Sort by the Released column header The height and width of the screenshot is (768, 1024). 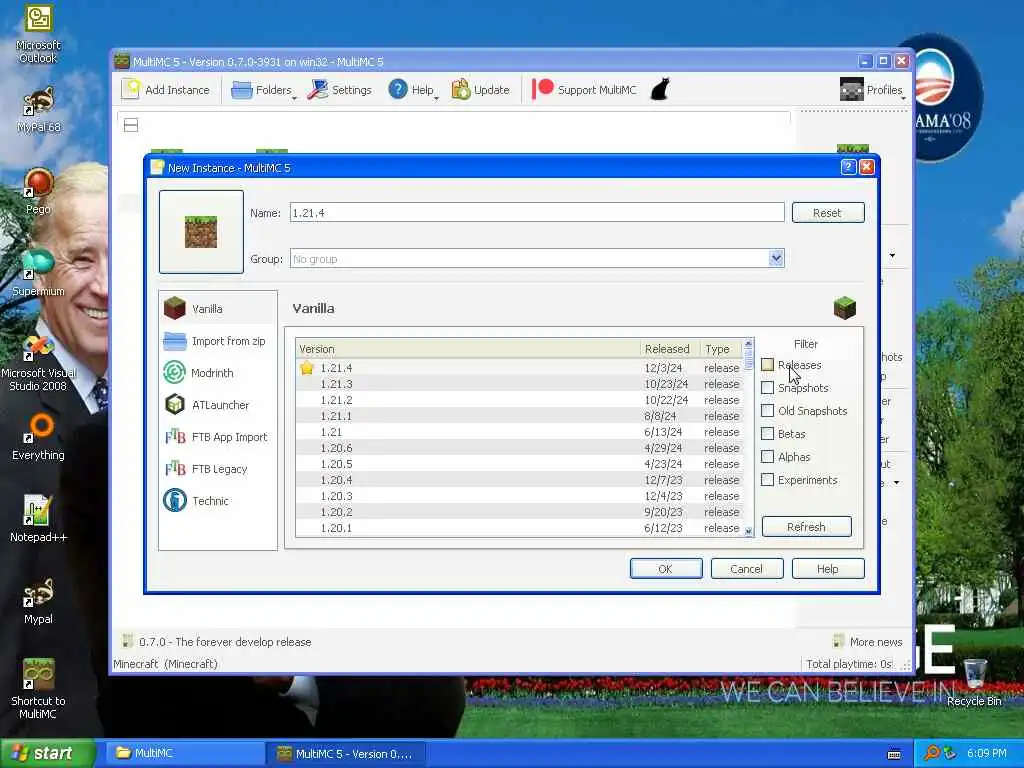(x=670, y=349)
